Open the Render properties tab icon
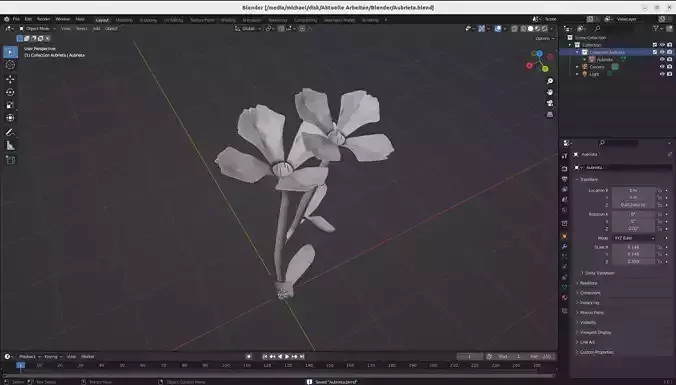This screenshot has height=385, width=676. pos(565,168)
